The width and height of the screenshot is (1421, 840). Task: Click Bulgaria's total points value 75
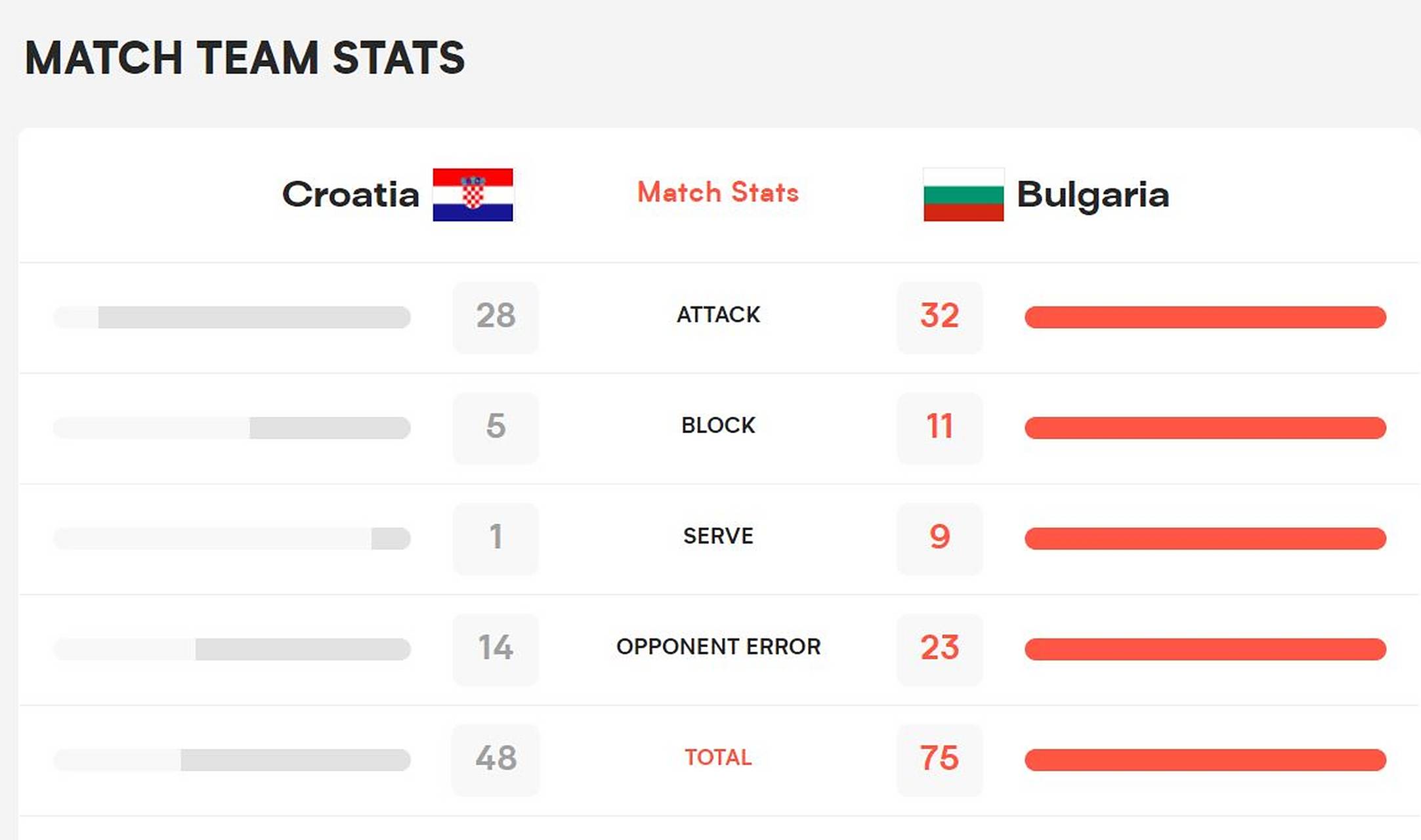[x=939, y=759]
